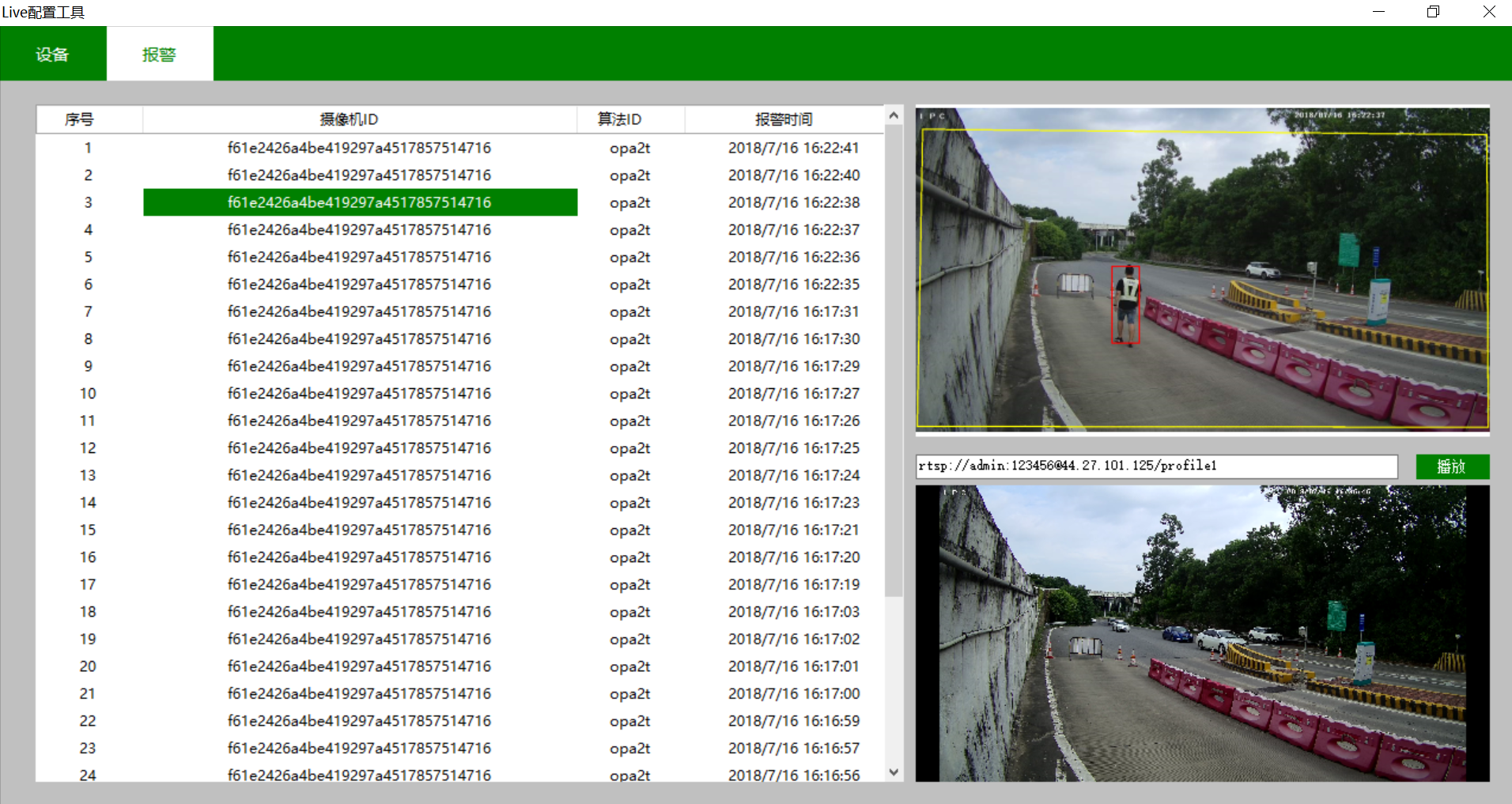Select alarm time 2018/7/16 16:17:30
The height and width of the screenshot is (804, 1512).
(794, 339)
